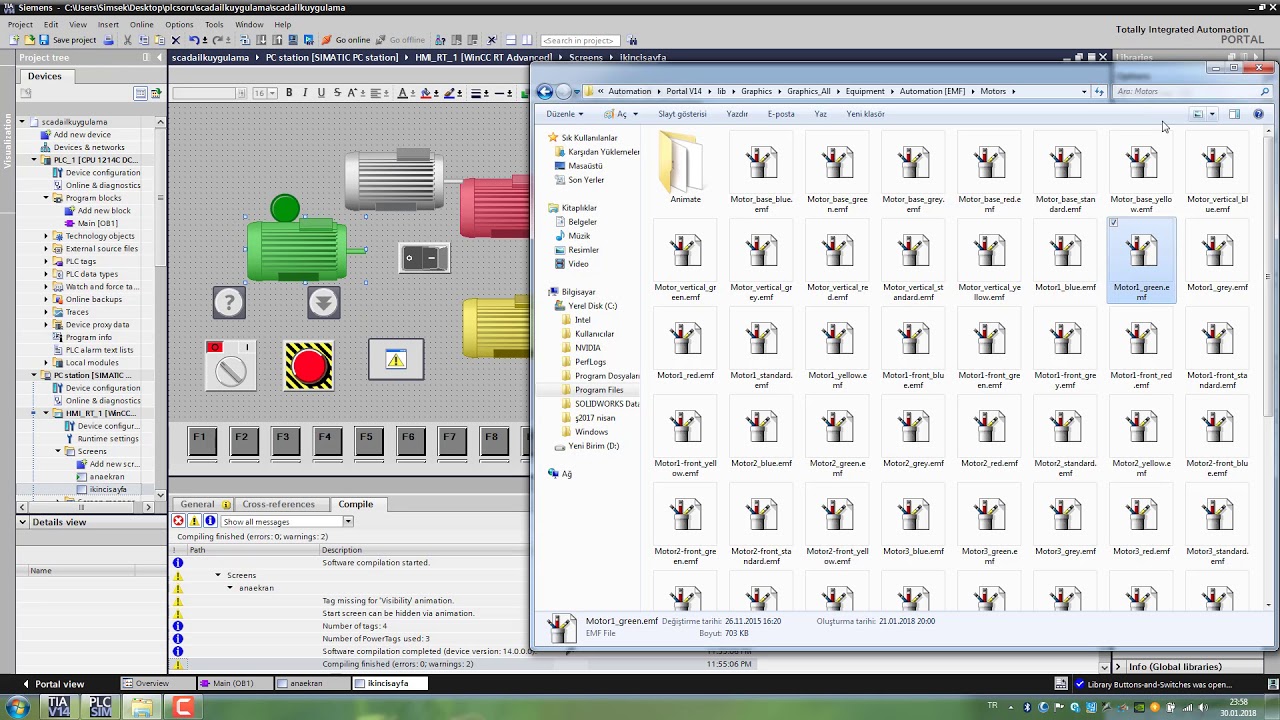The width and height of the screenshot is (1280, 720).
Task: Click the Open project icon in TIA toolbar
Action: coord(29,40)
